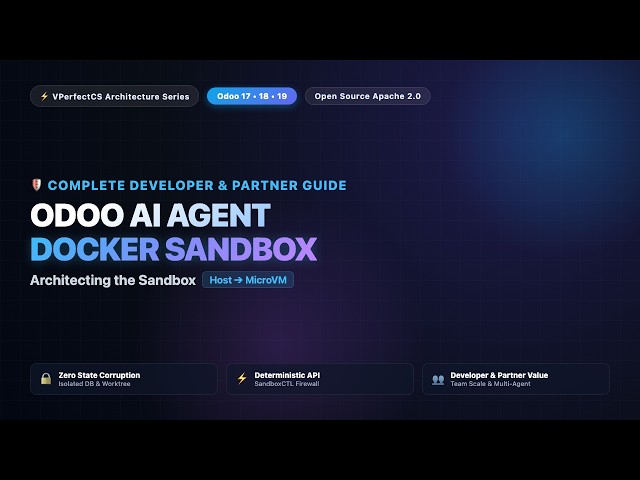This screenshot has width=640, height=480.
Task: Click the Complete Developer & Partner Guide heading
Action: coord(197,185)
